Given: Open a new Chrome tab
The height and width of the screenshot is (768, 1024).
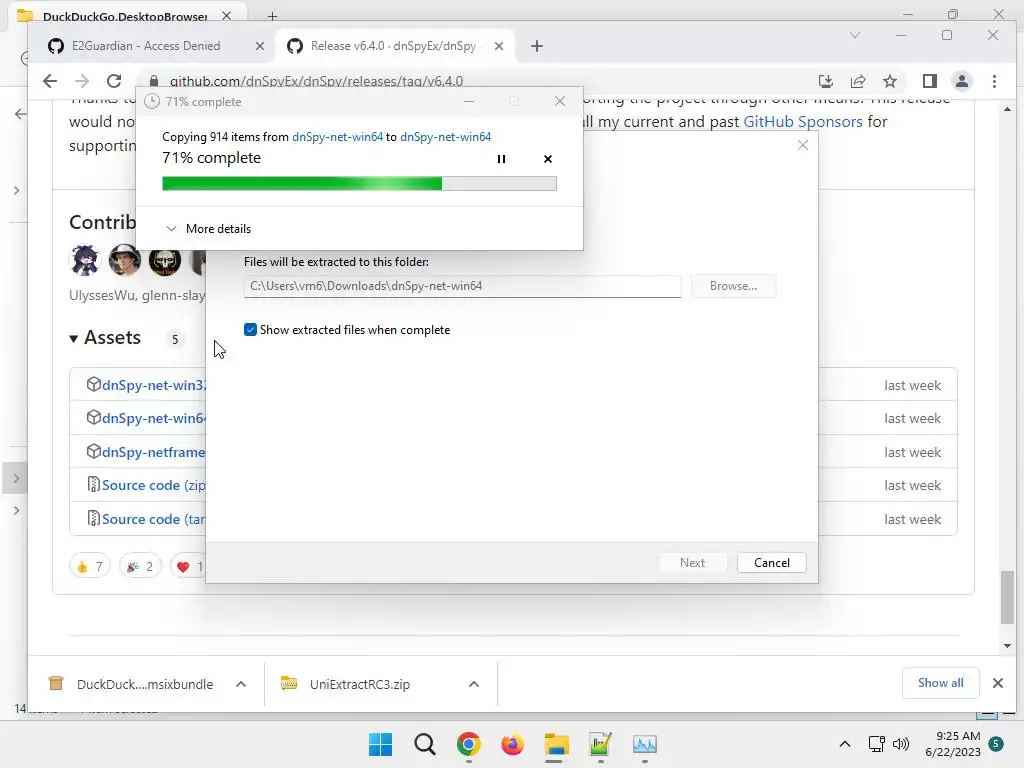Looking at the screenshot, I should [x=537, y=46].
